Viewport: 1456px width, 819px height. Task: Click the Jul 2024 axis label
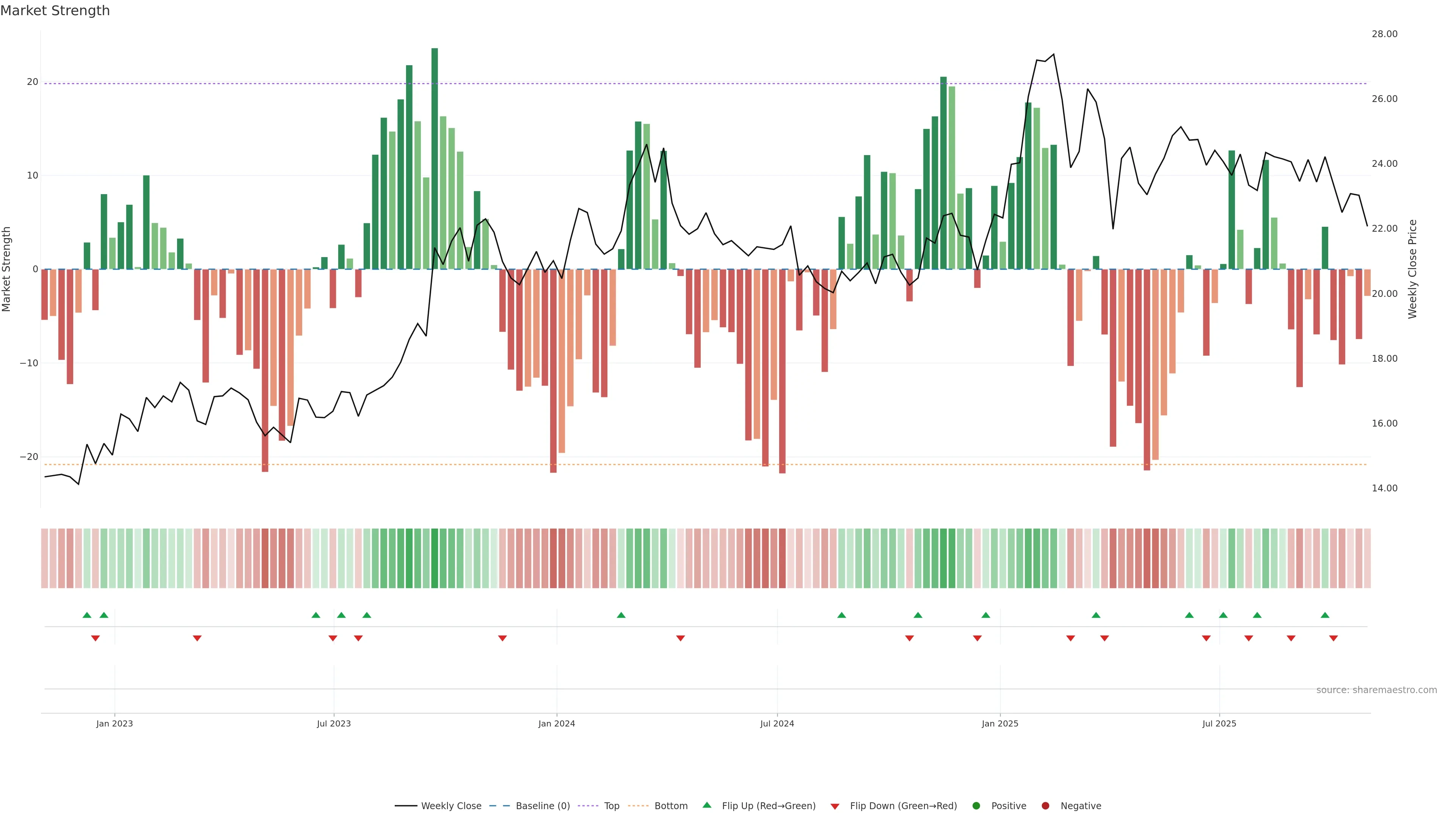(x=777, y=723)
